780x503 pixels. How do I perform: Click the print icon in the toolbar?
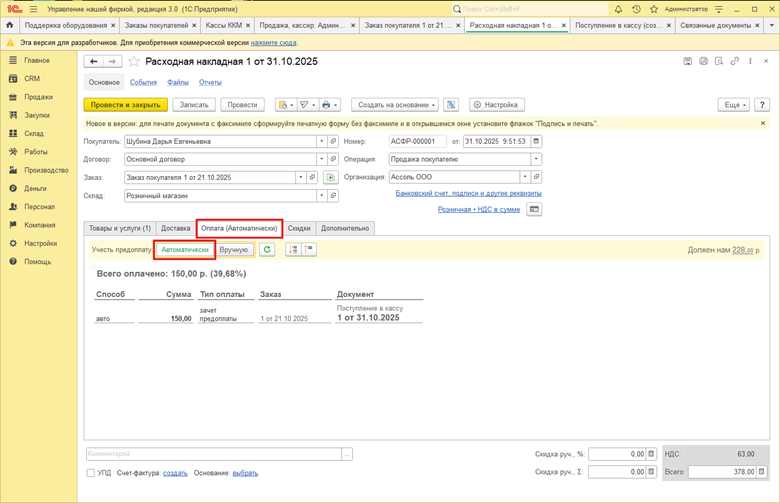click(328, 104)
